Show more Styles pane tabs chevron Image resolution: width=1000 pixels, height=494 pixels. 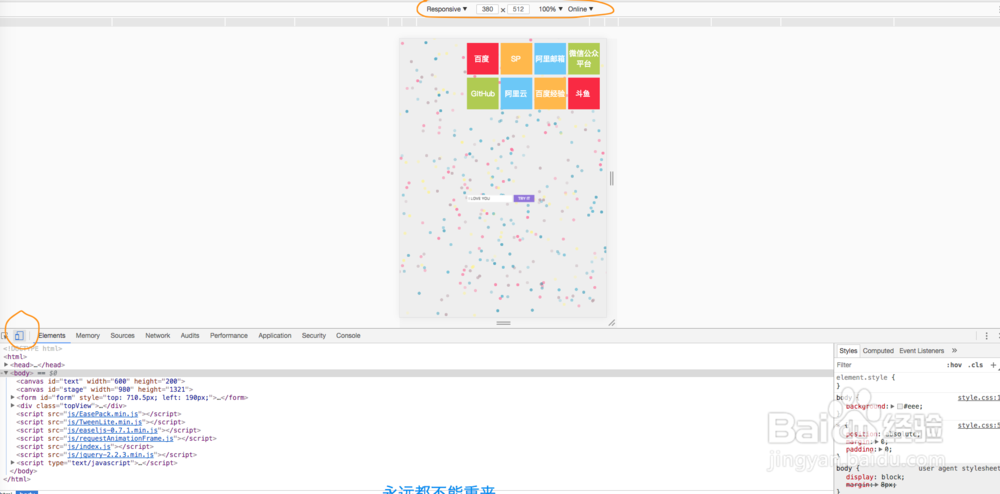(x=954, y=351)
